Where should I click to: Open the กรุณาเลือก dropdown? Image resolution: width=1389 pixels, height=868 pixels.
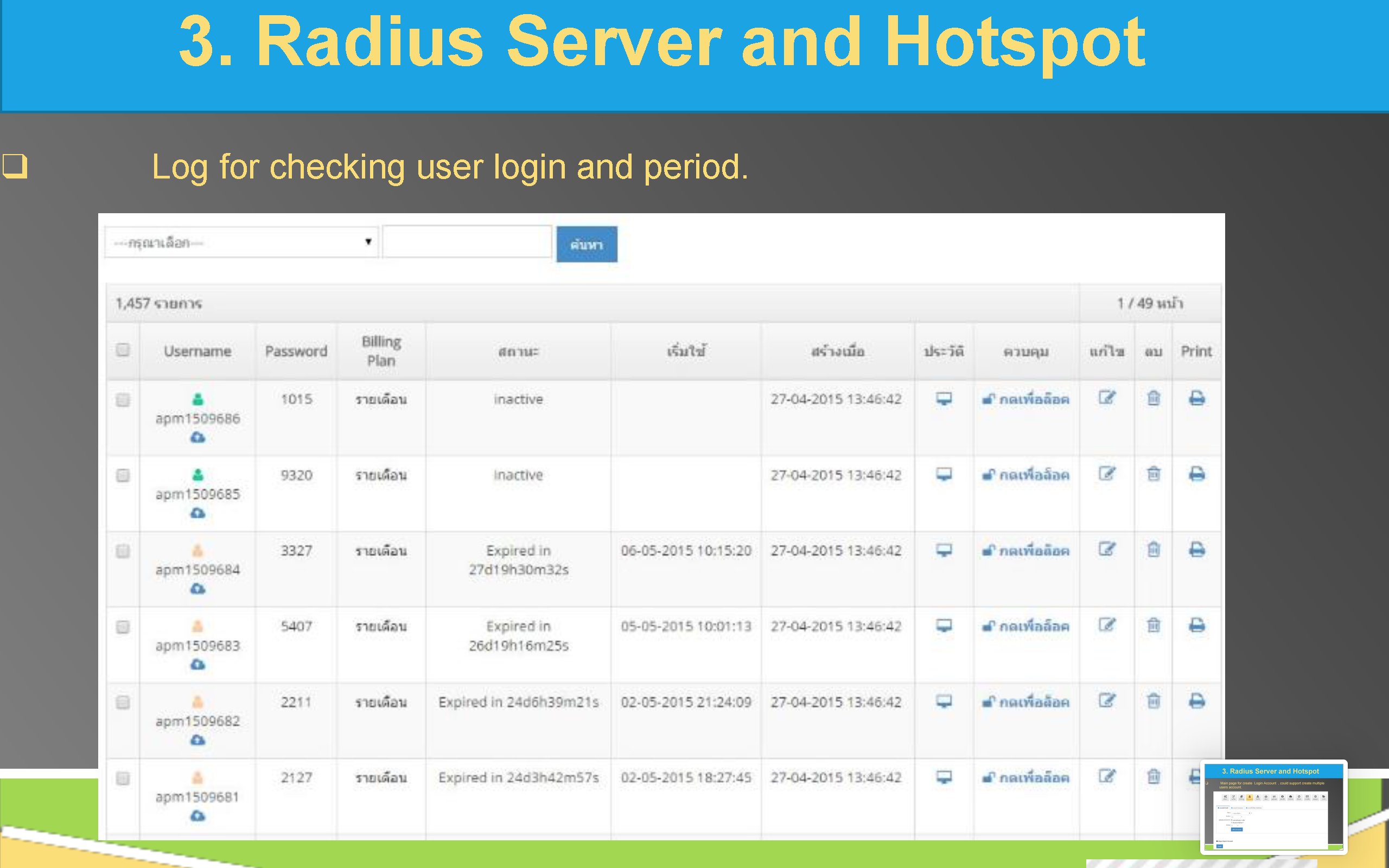point(241,242)
